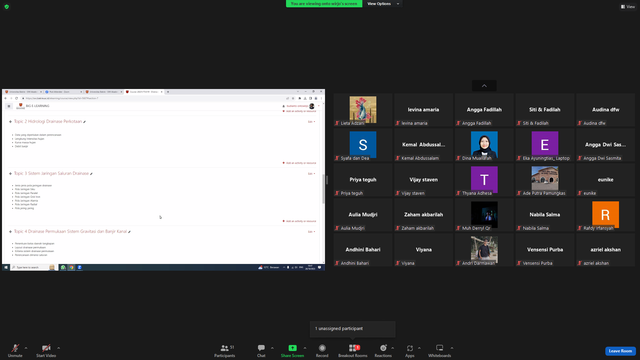Select Kemal Abdussalam's participant tile
The height and width of the screenshot is (360, 640).
[x=423, y=144]
